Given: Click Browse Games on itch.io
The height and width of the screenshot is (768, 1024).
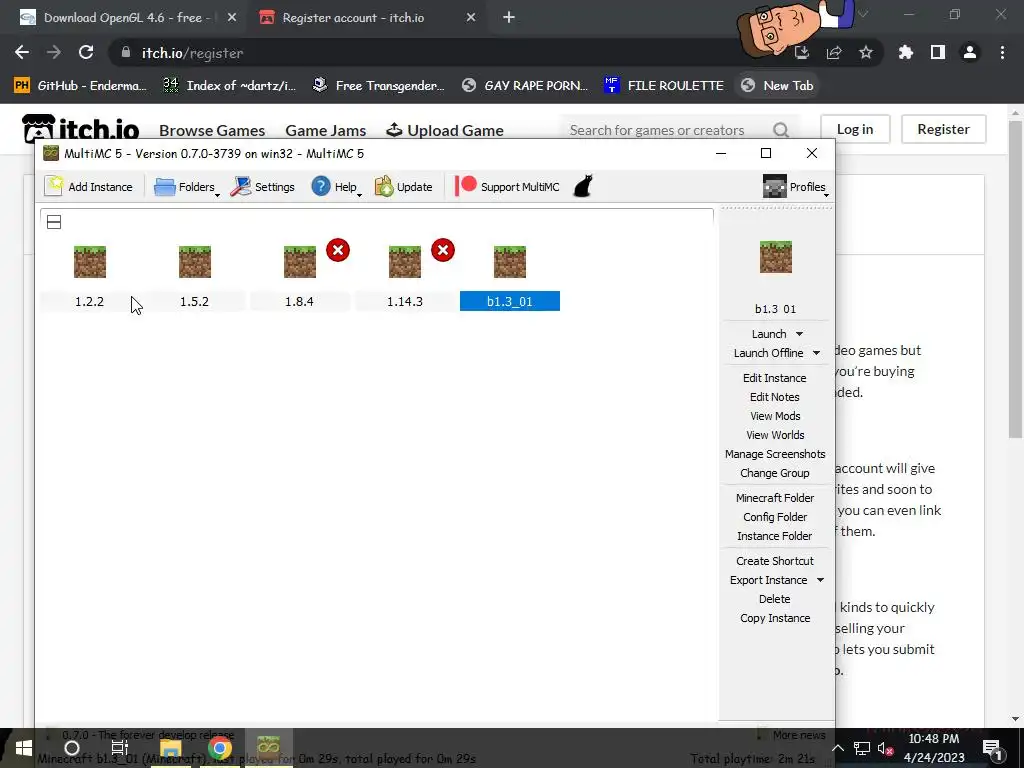Looking at the screenshot, I should (x=212, y=131).
